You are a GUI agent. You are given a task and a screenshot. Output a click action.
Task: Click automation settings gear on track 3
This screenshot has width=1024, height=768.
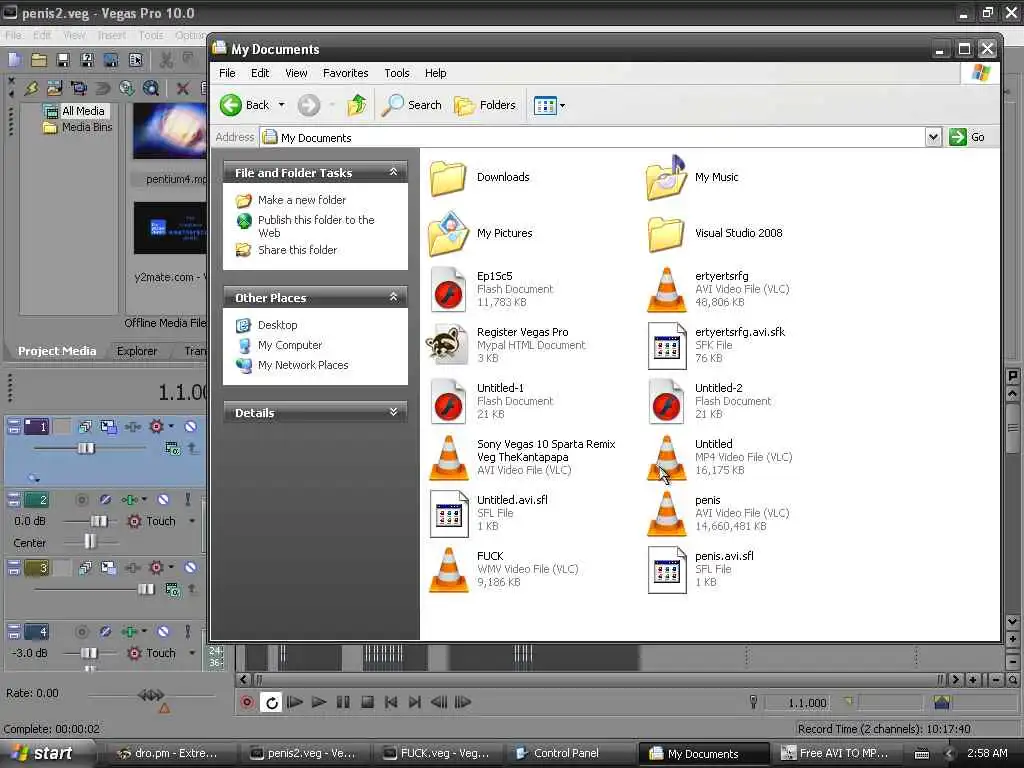pos(156,568)
